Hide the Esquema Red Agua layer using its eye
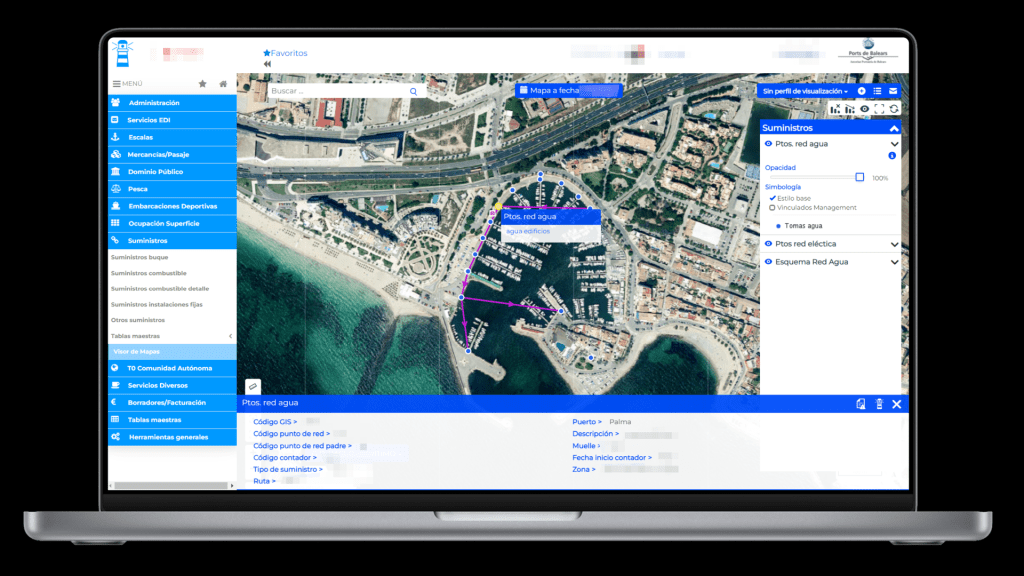1024x576 pixels. tap(768, 262)
